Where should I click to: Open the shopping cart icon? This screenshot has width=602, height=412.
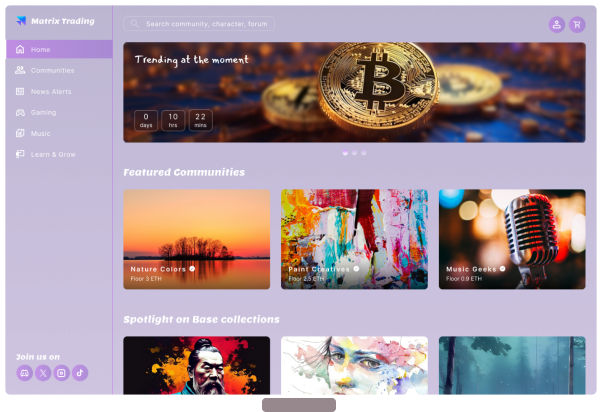(577, 25)
